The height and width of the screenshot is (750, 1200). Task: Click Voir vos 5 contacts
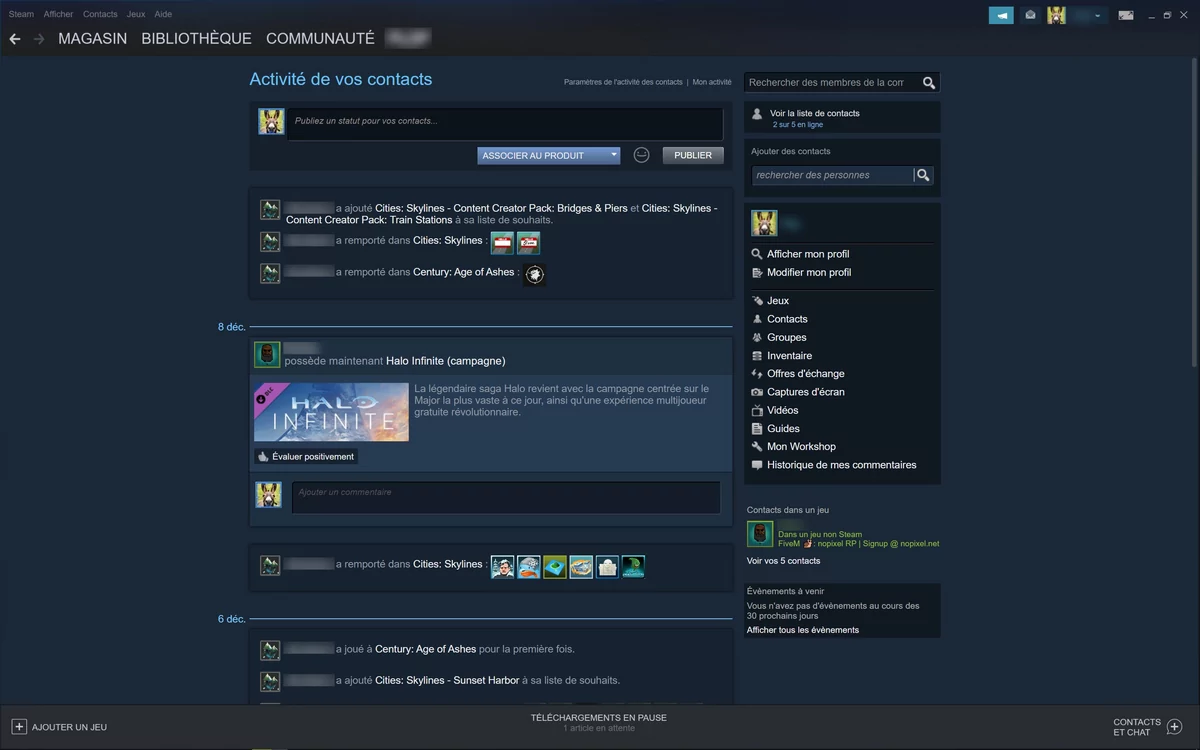point(783,561)
